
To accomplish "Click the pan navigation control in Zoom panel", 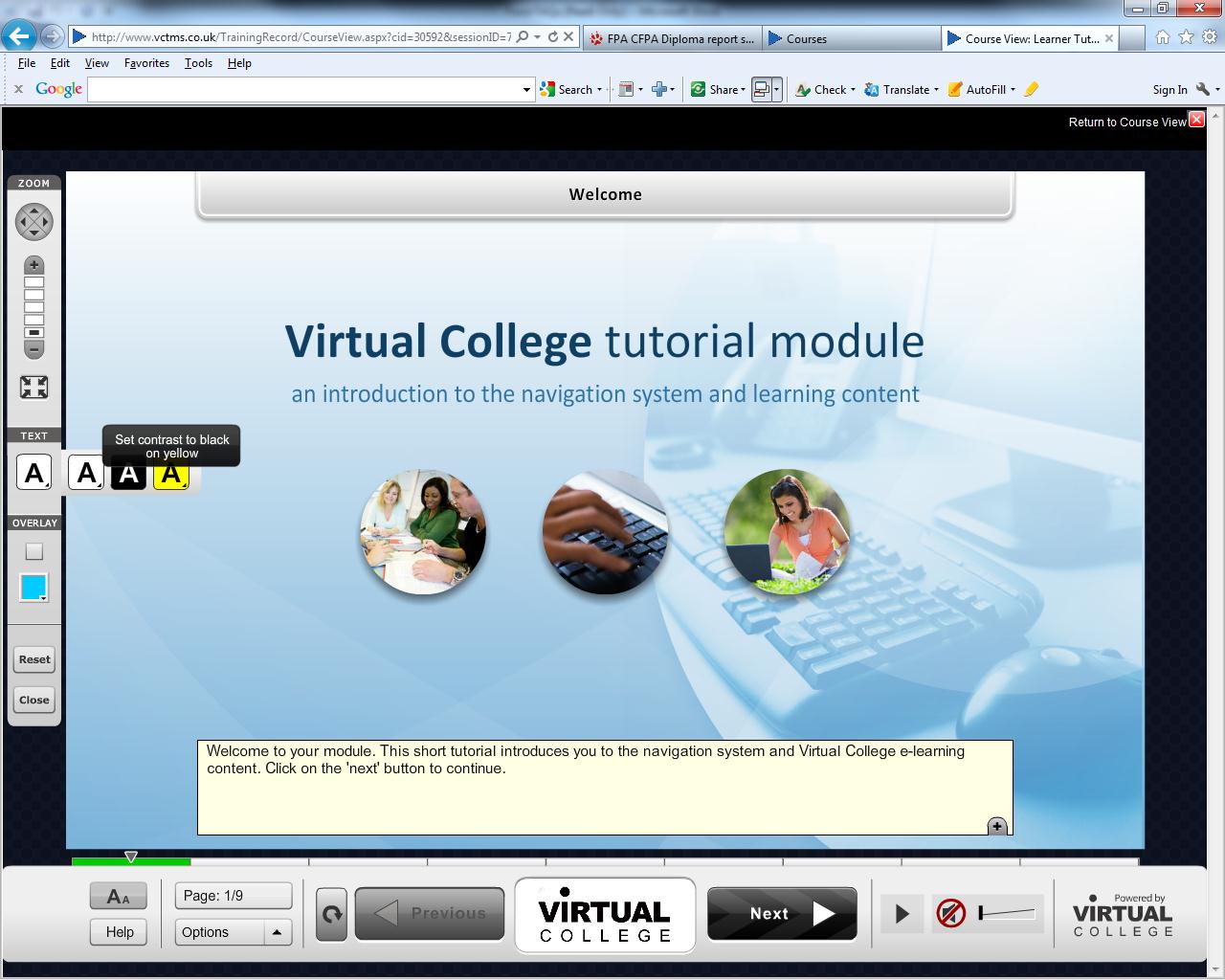I will point(33,221).
